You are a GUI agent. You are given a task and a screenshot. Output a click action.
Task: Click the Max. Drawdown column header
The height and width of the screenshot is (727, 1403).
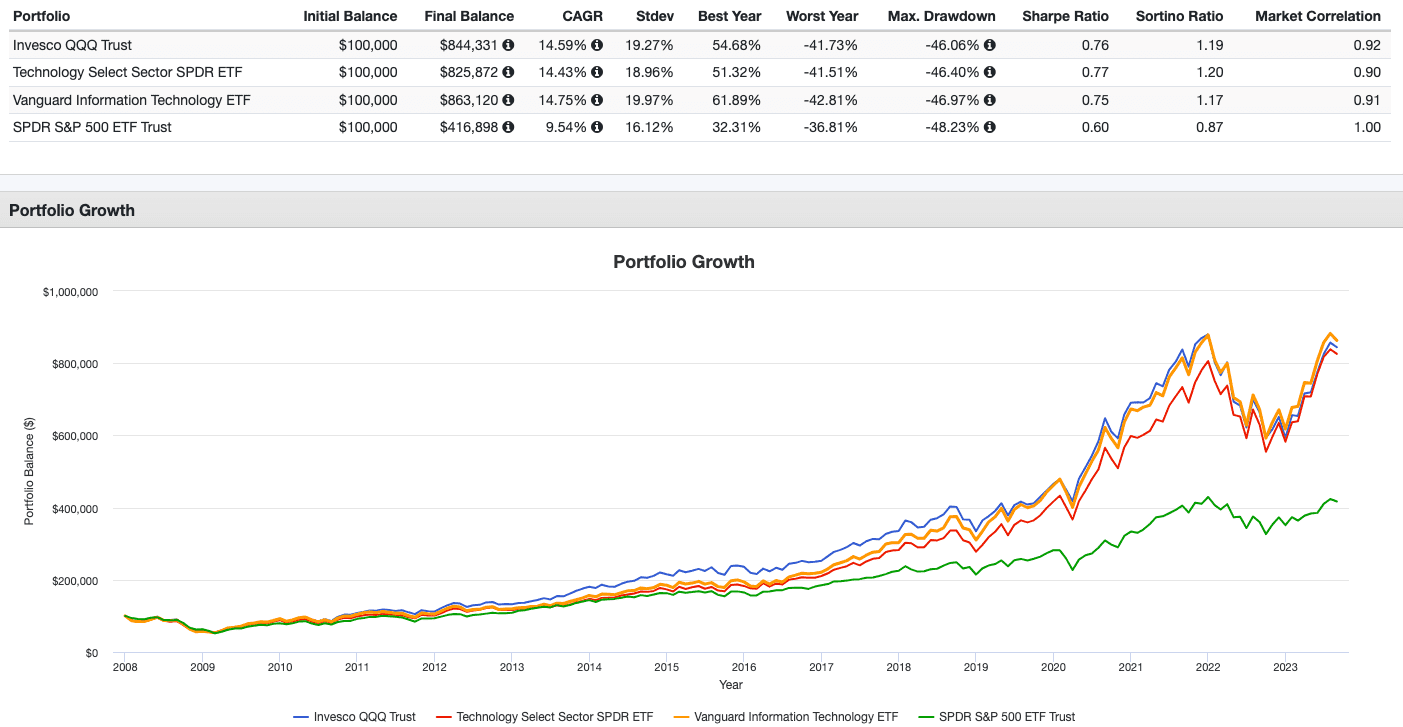coord(941,16)
